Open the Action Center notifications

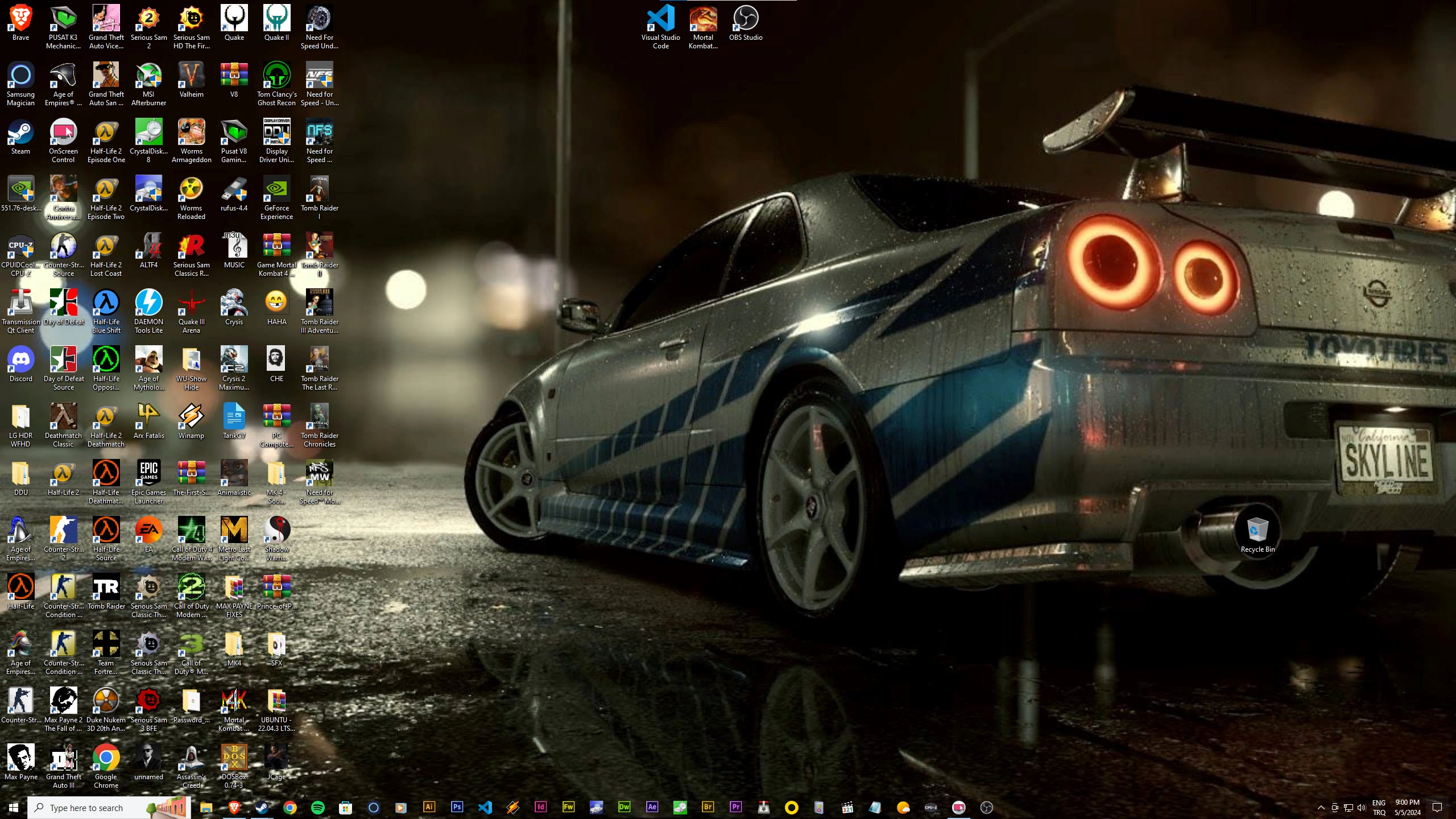[x=1437, y=808]
